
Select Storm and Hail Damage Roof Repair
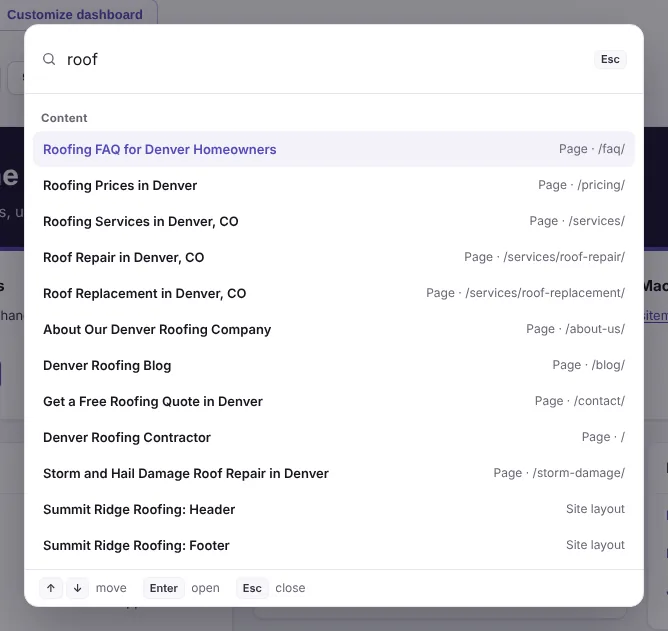click(x=334, y=473)
